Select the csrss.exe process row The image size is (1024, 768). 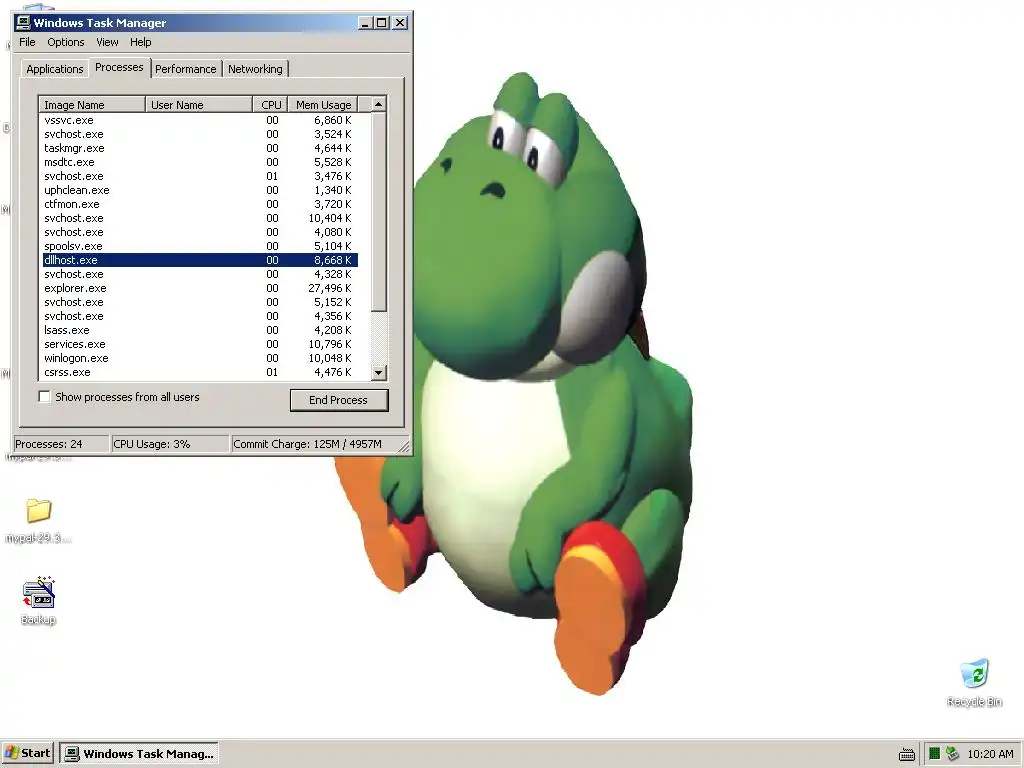[x=199, y=372]
